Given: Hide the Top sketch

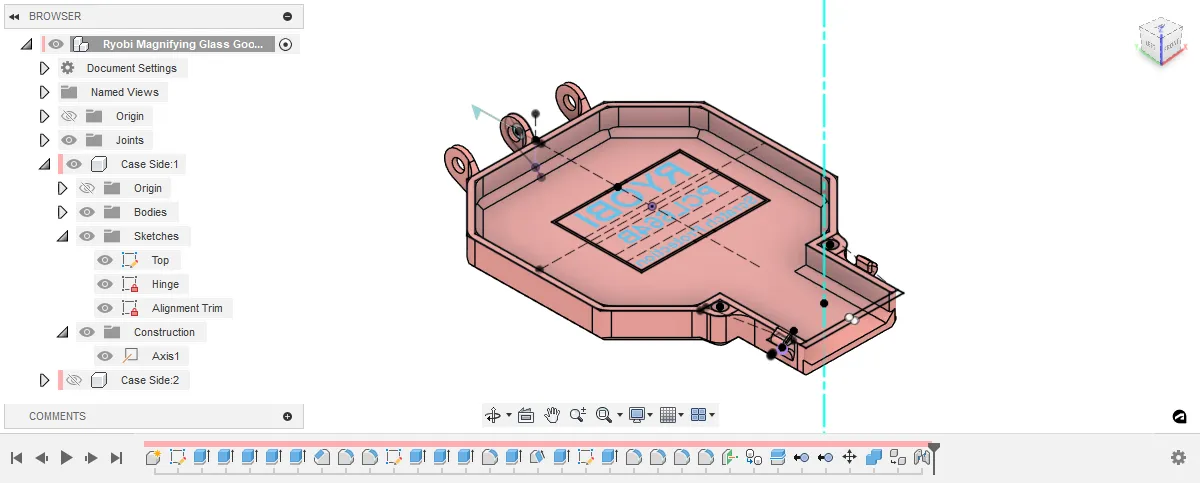Looking at the screenshot, I should point(105,260).
